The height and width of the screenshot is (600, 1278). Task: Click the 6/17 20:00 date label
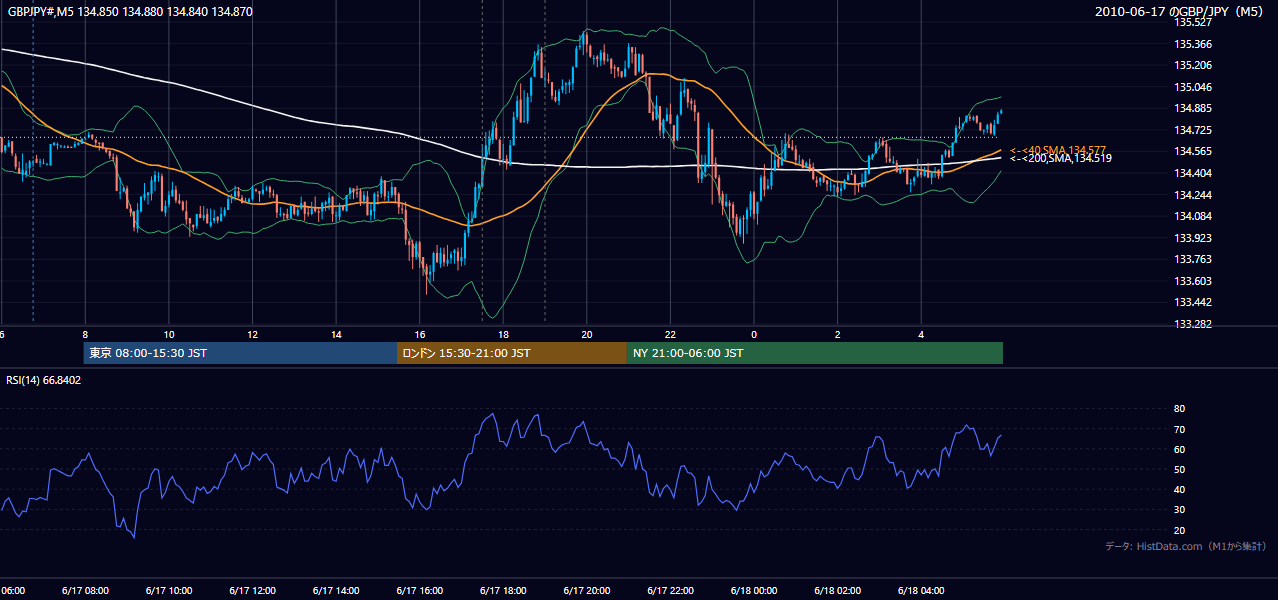point(585,591)
